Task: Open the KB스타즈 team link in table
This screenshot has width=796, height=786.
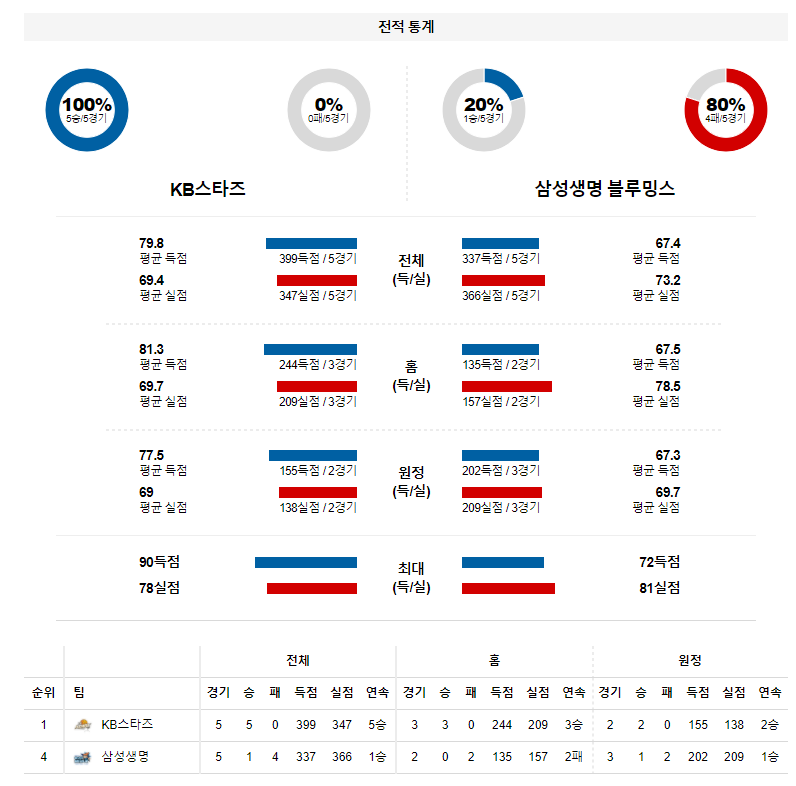Action: 127,725
